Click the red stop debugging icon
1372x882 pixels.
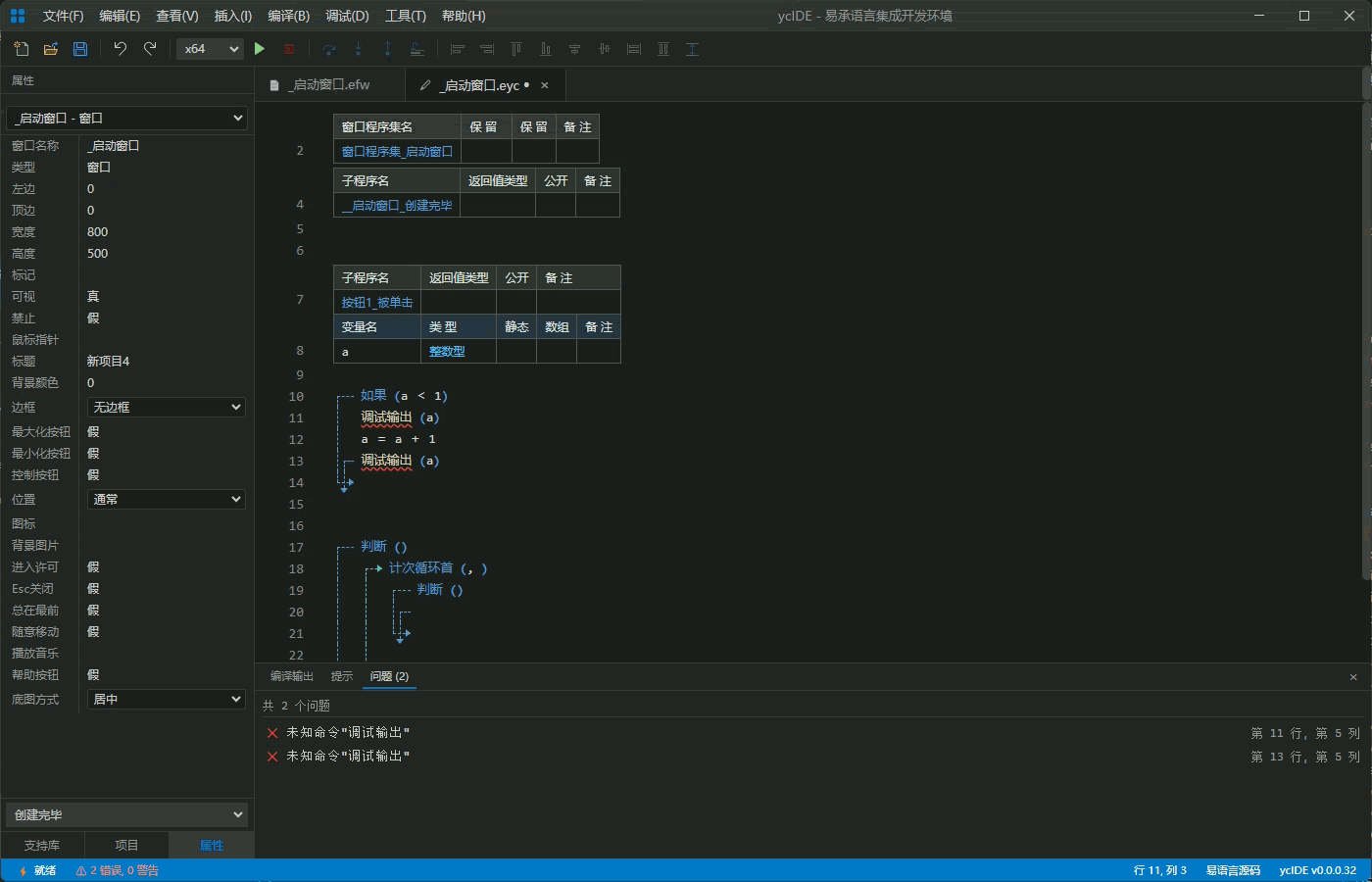pyautogui.click(x=289, y=49)
